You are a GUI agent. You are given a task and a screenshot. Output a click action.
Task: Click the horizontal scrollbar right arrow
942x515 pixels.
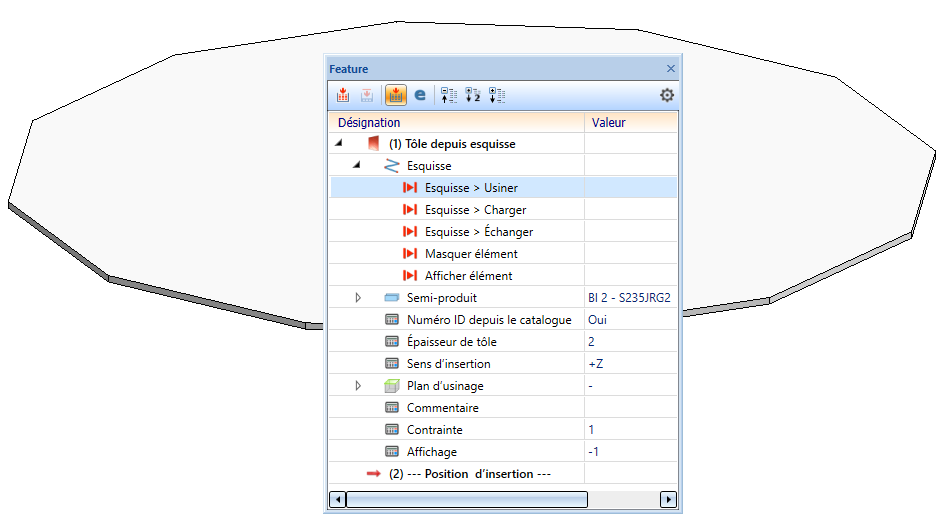point(668,499)
